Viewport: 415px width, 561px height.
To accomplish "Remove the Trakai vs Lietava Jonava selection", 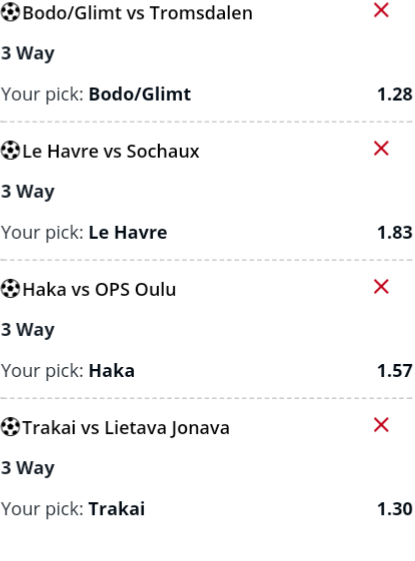I will point(381,425).
